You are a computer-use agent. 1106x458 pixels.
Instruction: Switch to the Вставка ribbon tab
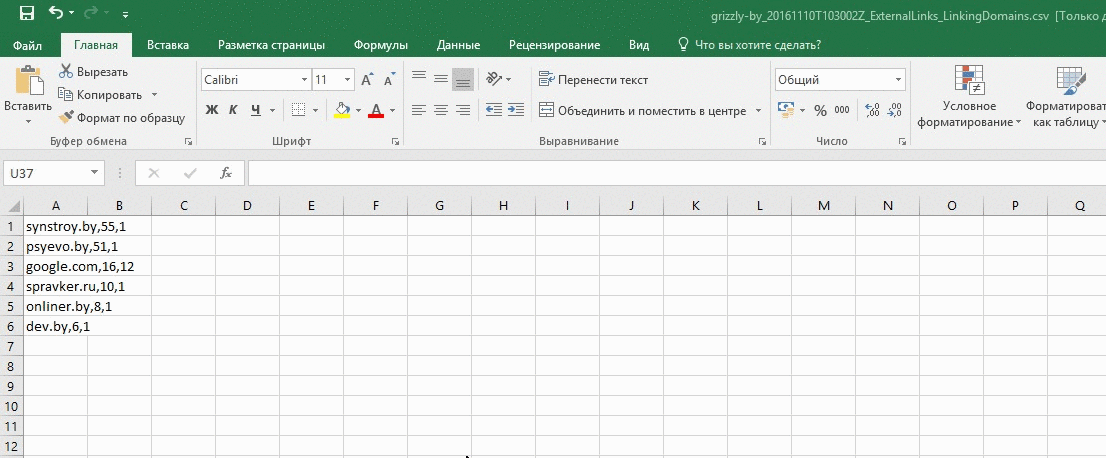point(168,45)
